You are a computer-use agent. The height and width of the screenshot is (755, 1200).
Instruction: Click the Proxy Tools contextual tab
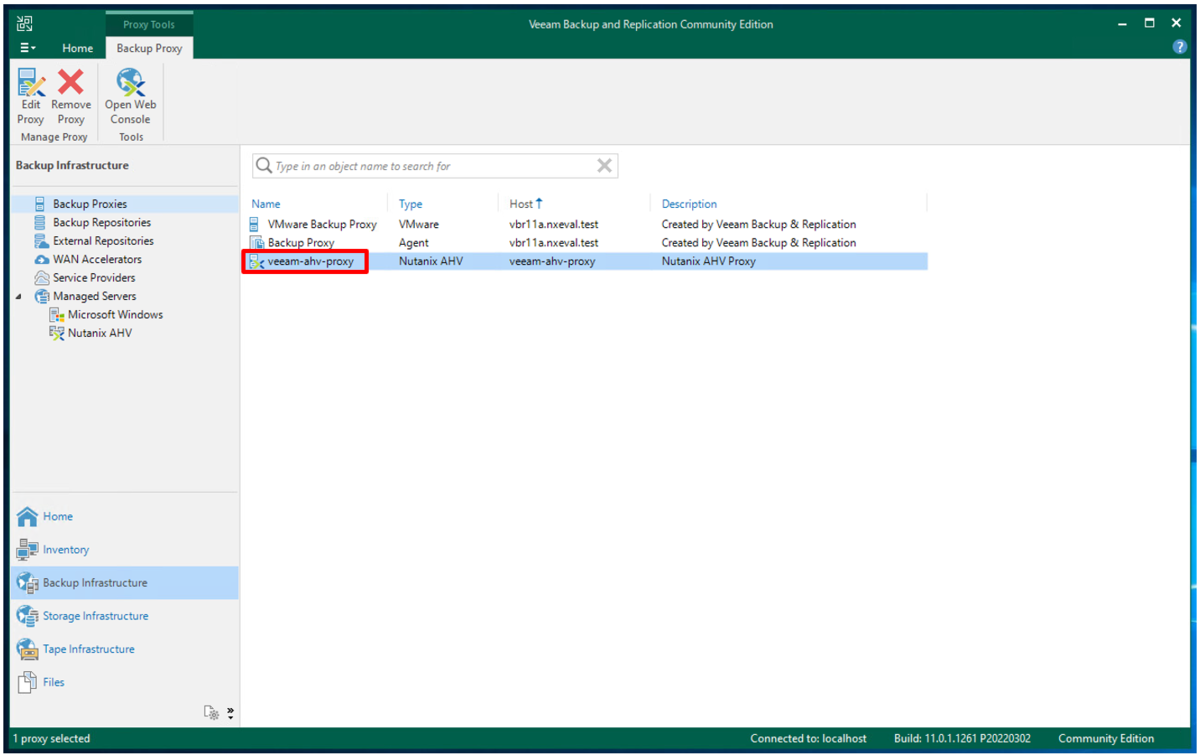coord(149,25)
